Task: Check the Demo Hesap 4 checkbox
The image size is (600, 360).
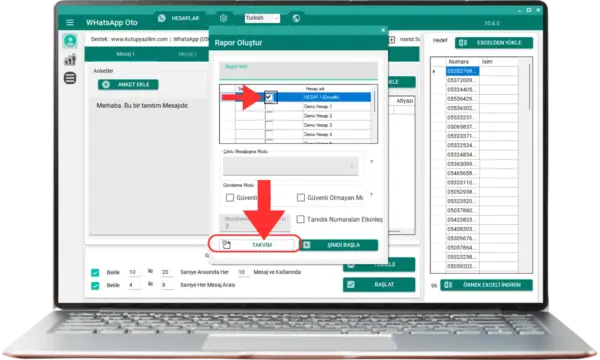Action: 269,134
